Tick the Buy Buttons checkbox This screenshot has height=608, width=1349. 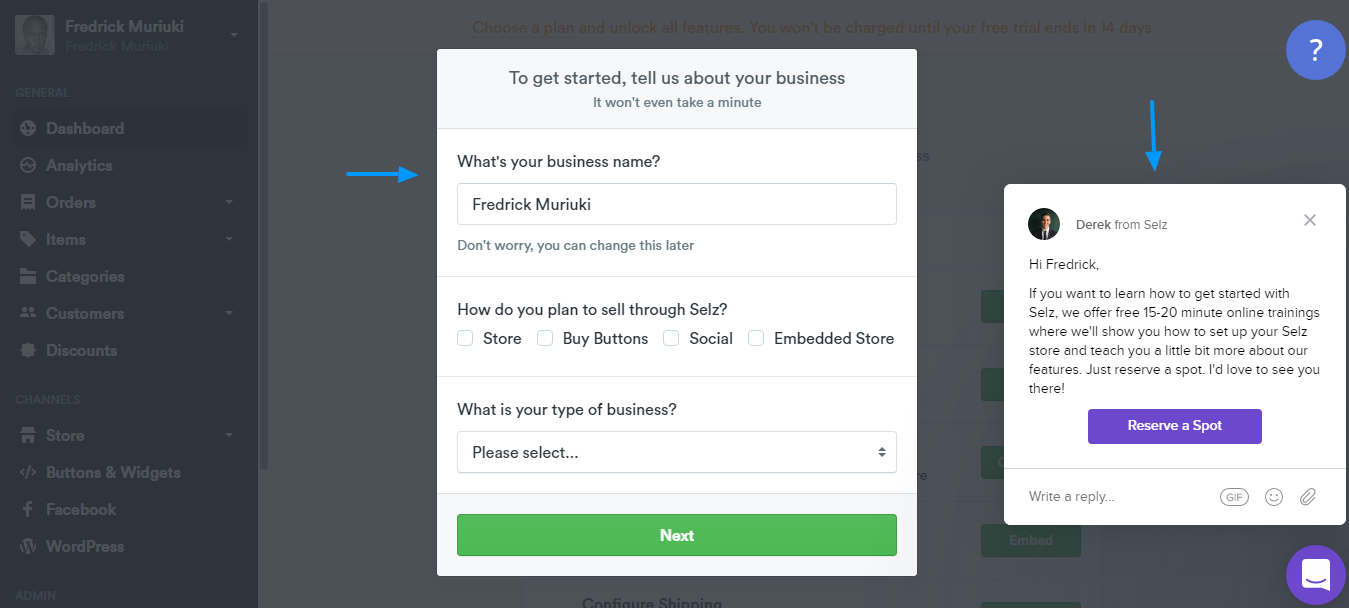(x=545, y=338)
